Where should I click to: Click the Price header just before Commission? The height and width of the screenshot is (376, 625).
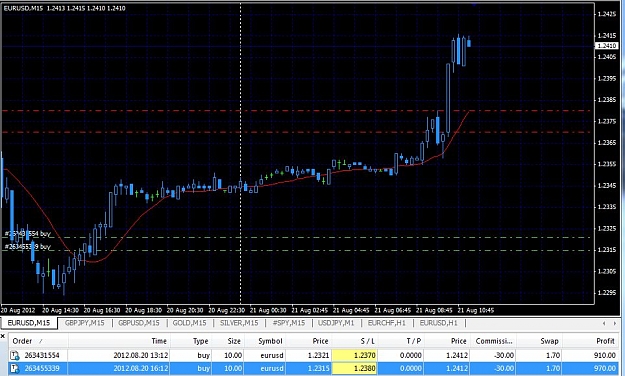(x=447, y=341)
